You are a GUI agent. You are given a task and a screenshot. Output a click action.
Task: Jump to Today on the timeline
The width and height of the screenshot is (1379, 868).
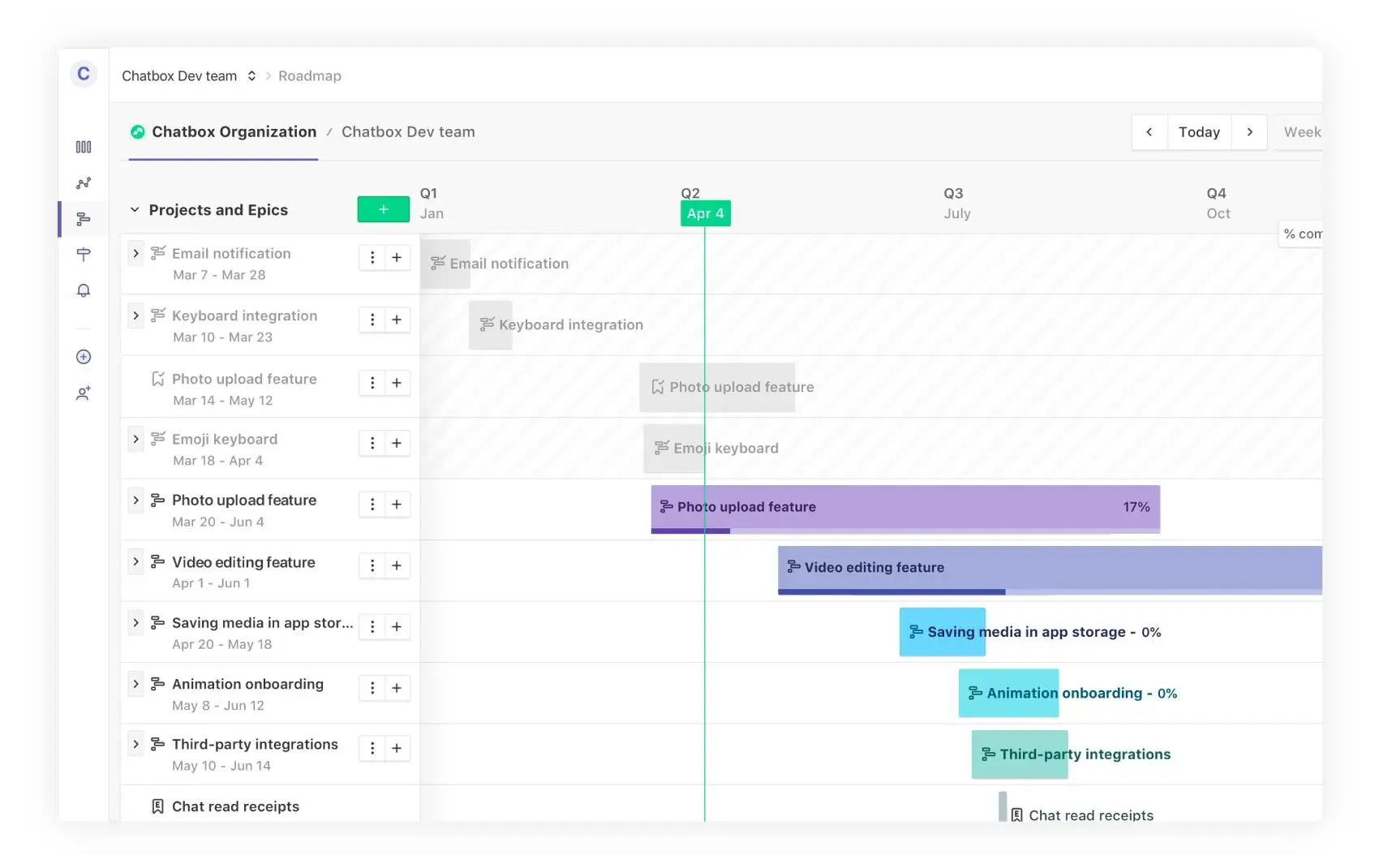(x=1199, y=132)
